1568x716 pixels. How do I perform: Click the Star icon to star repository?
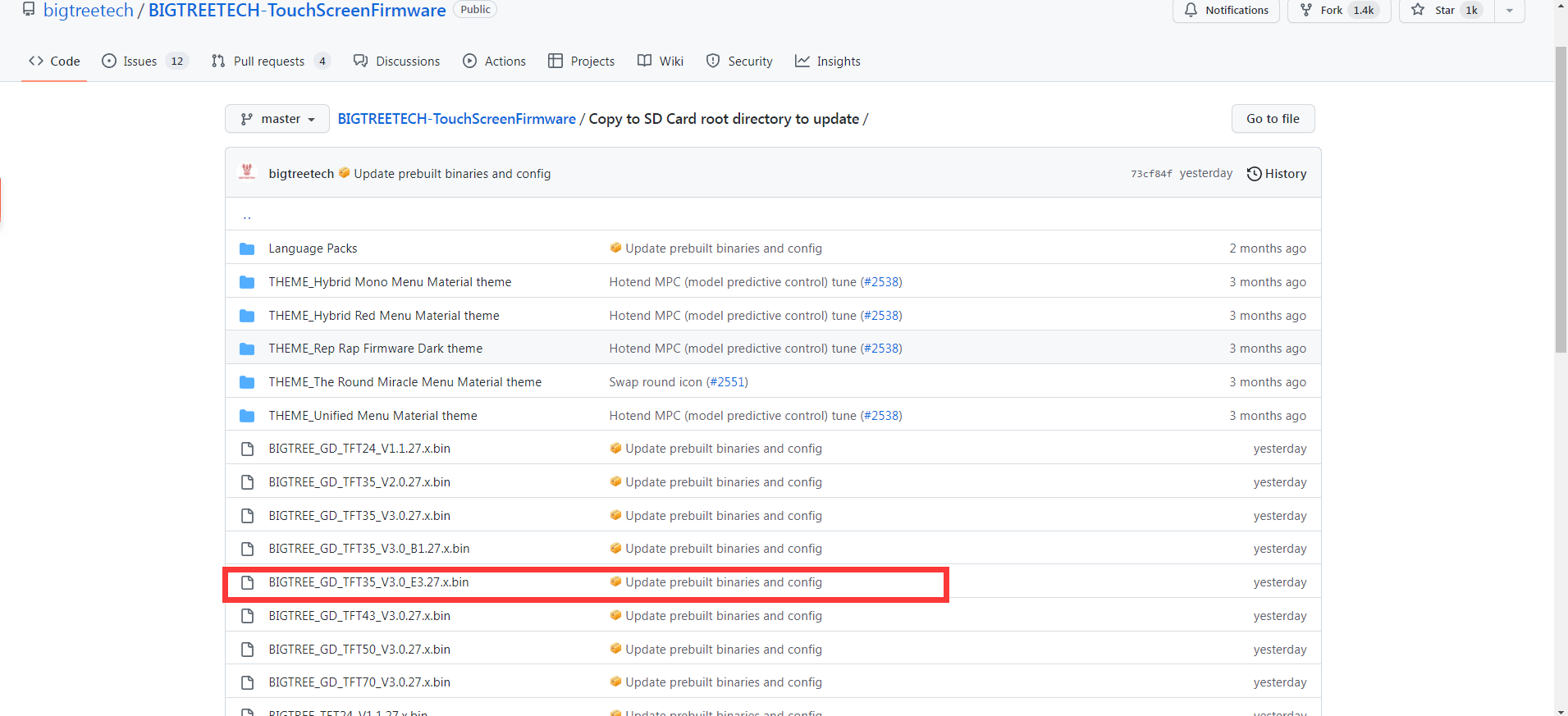(x=1418, y=10)
